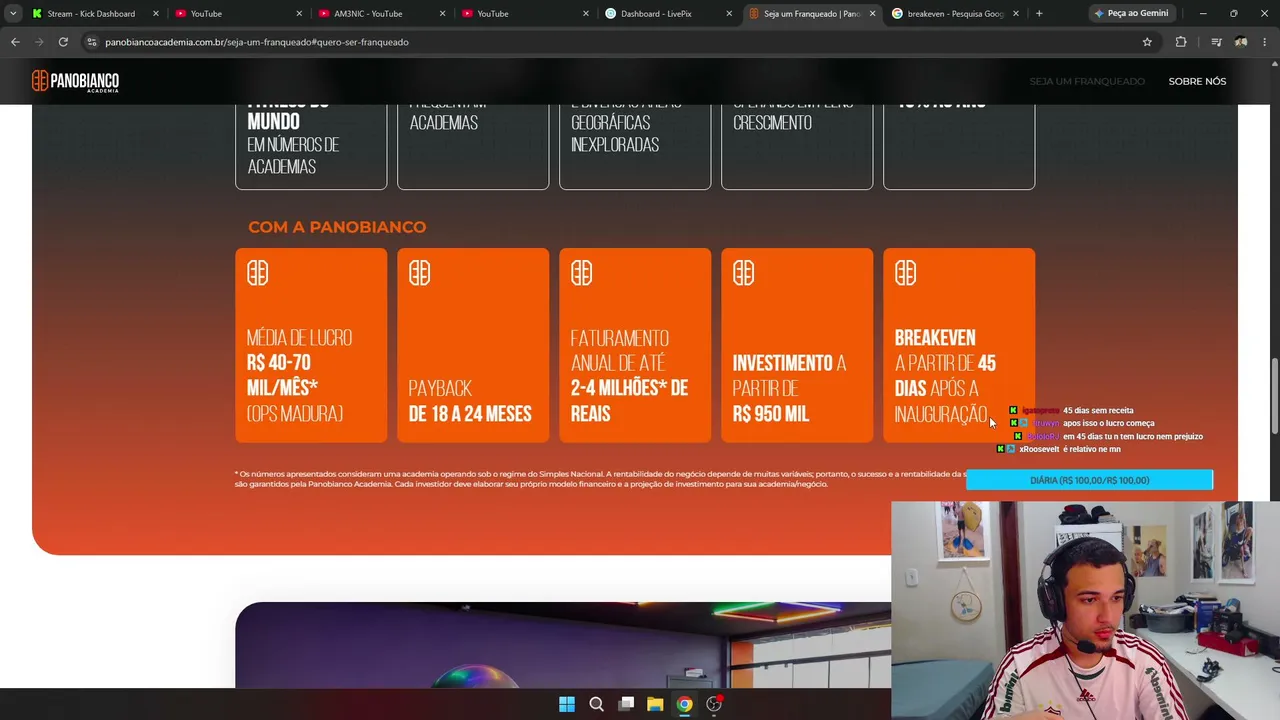Click the Simples Nacional disclaimer footnote
The width and height of the screenshot is (1280, 720).
click(x=600, y=479)
